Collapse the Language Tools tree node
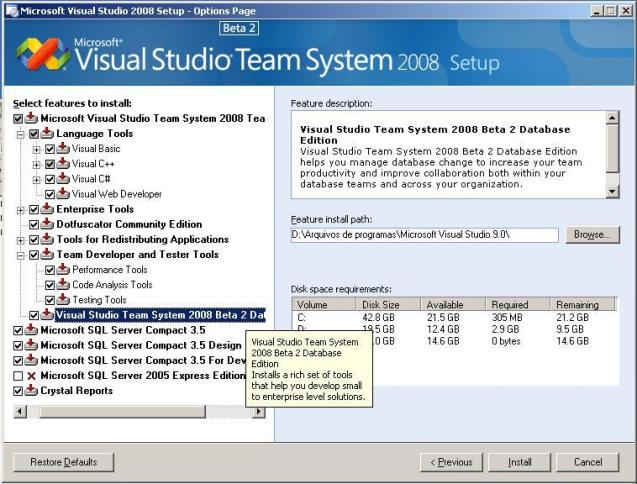The image size is (637, 484). click(21, 134)
